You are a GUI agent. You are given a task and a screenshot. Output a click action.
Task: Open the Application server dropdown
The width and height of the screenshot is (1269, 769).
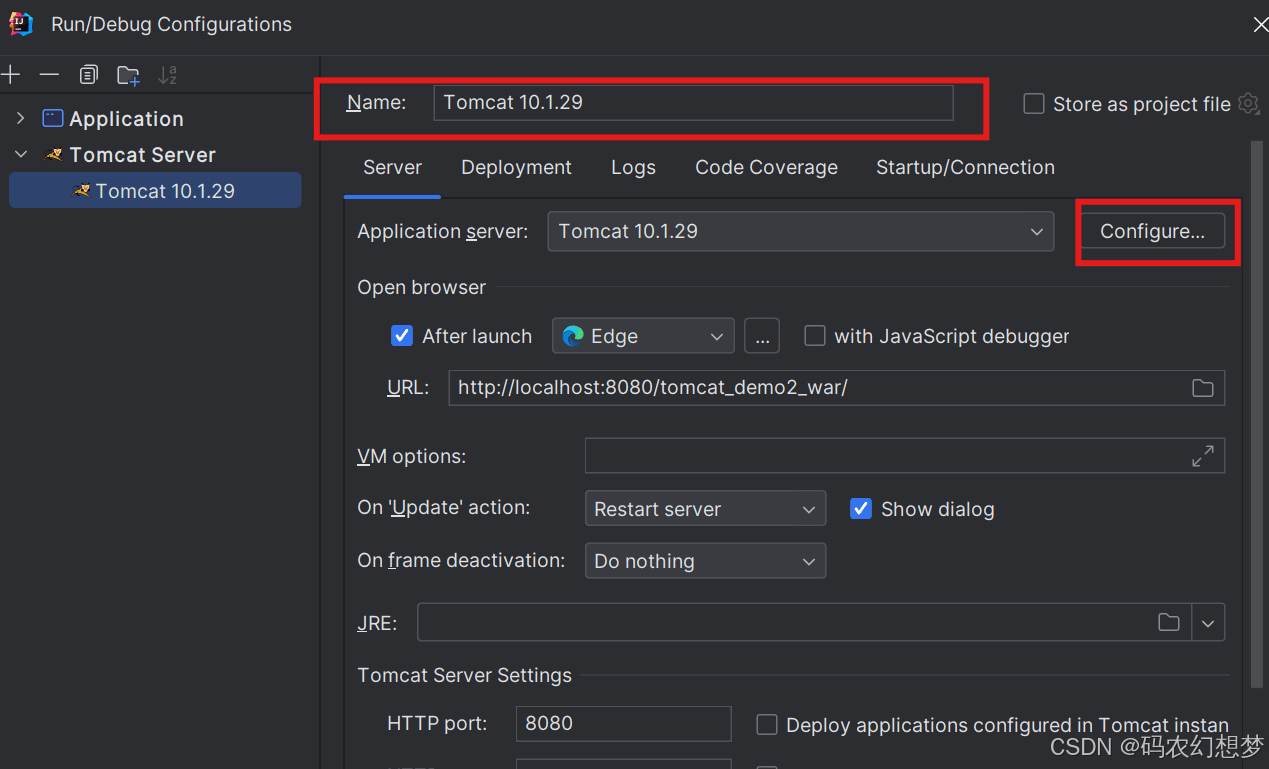800,232
